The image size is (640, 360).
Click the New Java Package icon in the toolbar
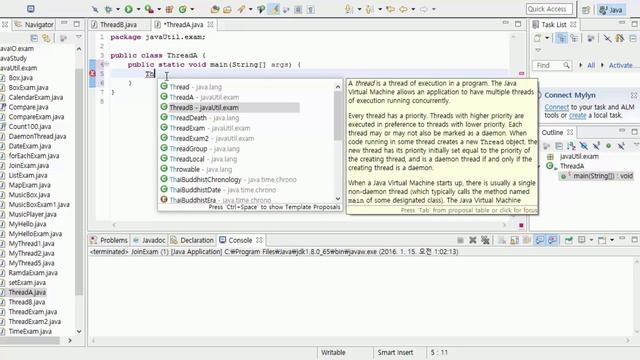[169, 9]
